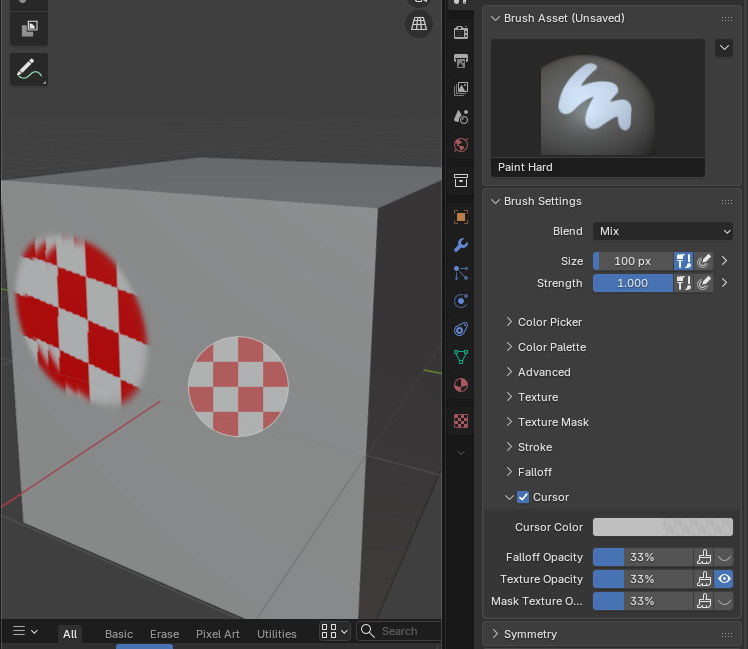Toggle Falloff Opacity override brush icon
Image resolution: width=748 pixels, height=649 pixels.
tap(704, 557)
